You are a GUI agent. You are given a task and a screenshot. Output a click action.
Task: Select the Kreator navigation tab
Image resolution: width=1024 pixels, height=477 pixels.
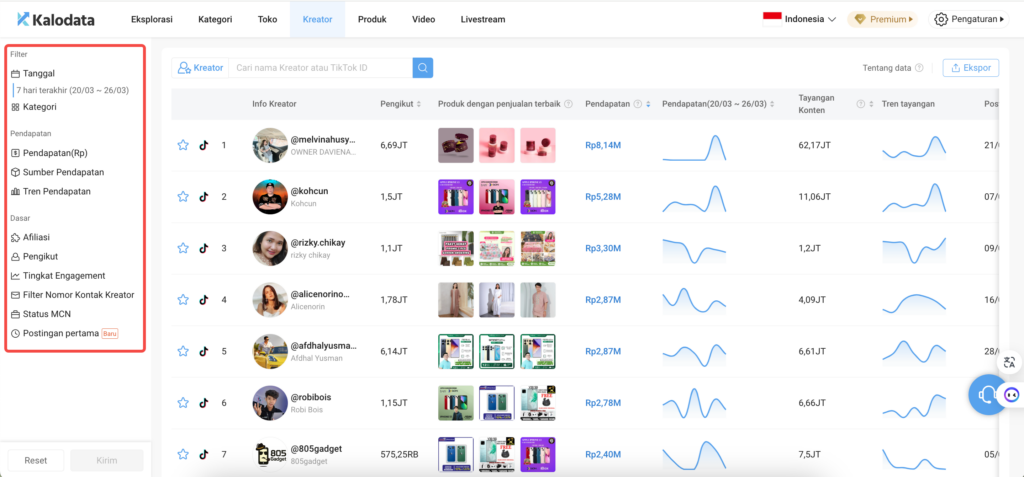coord(317,20)
